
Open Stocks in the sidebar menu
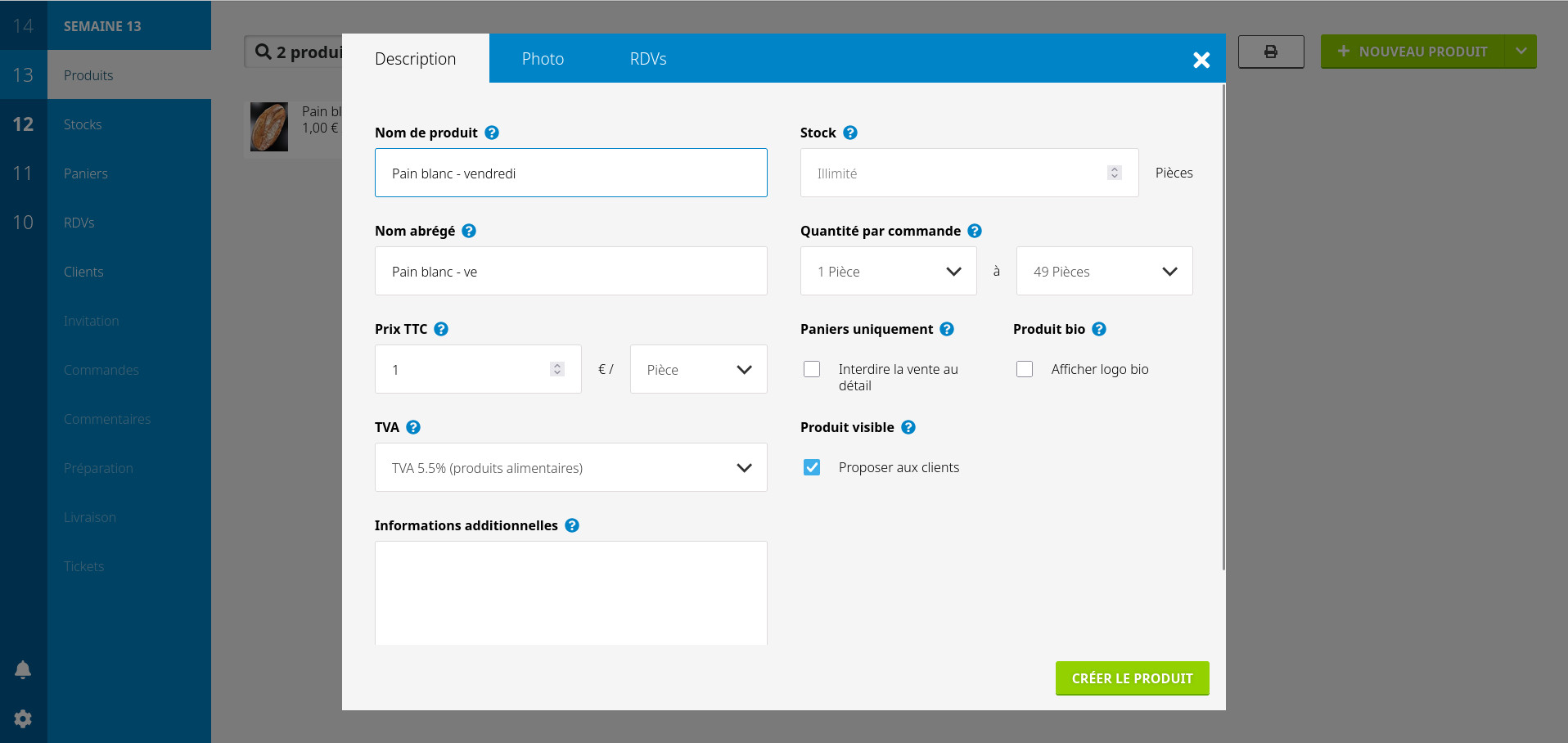(83, 124)
